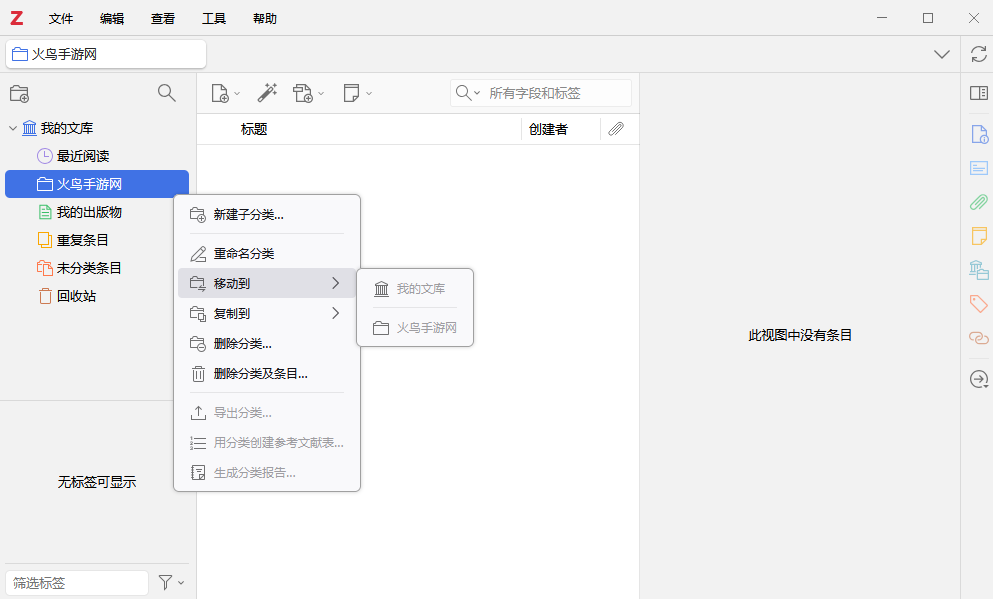Open the tag filter funnel dropdown
This screenshot has height=599, width=993.
tap(171, 583)
